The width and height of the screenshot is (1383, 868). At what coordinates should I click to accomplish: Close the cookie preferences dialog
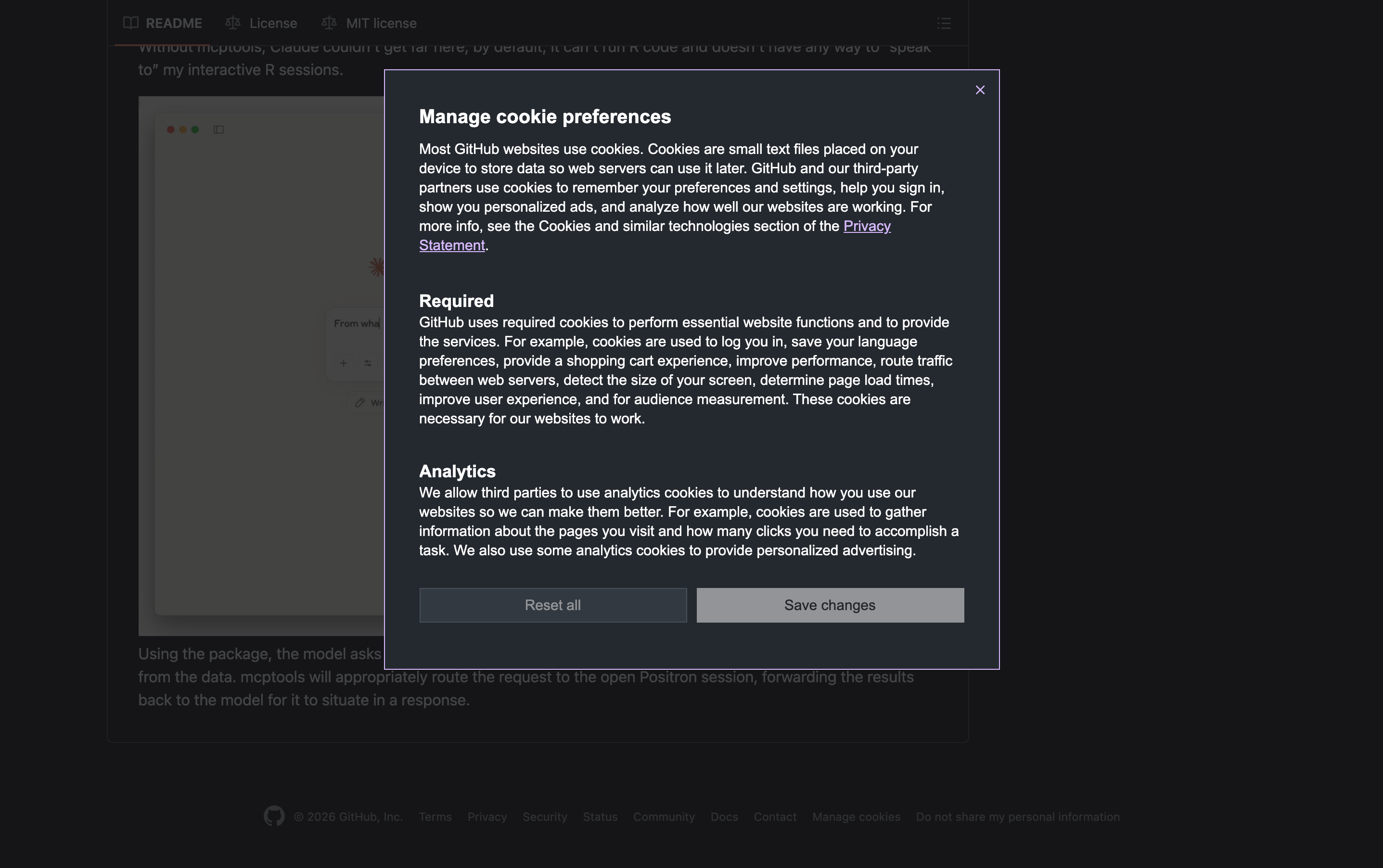[980, 90]
